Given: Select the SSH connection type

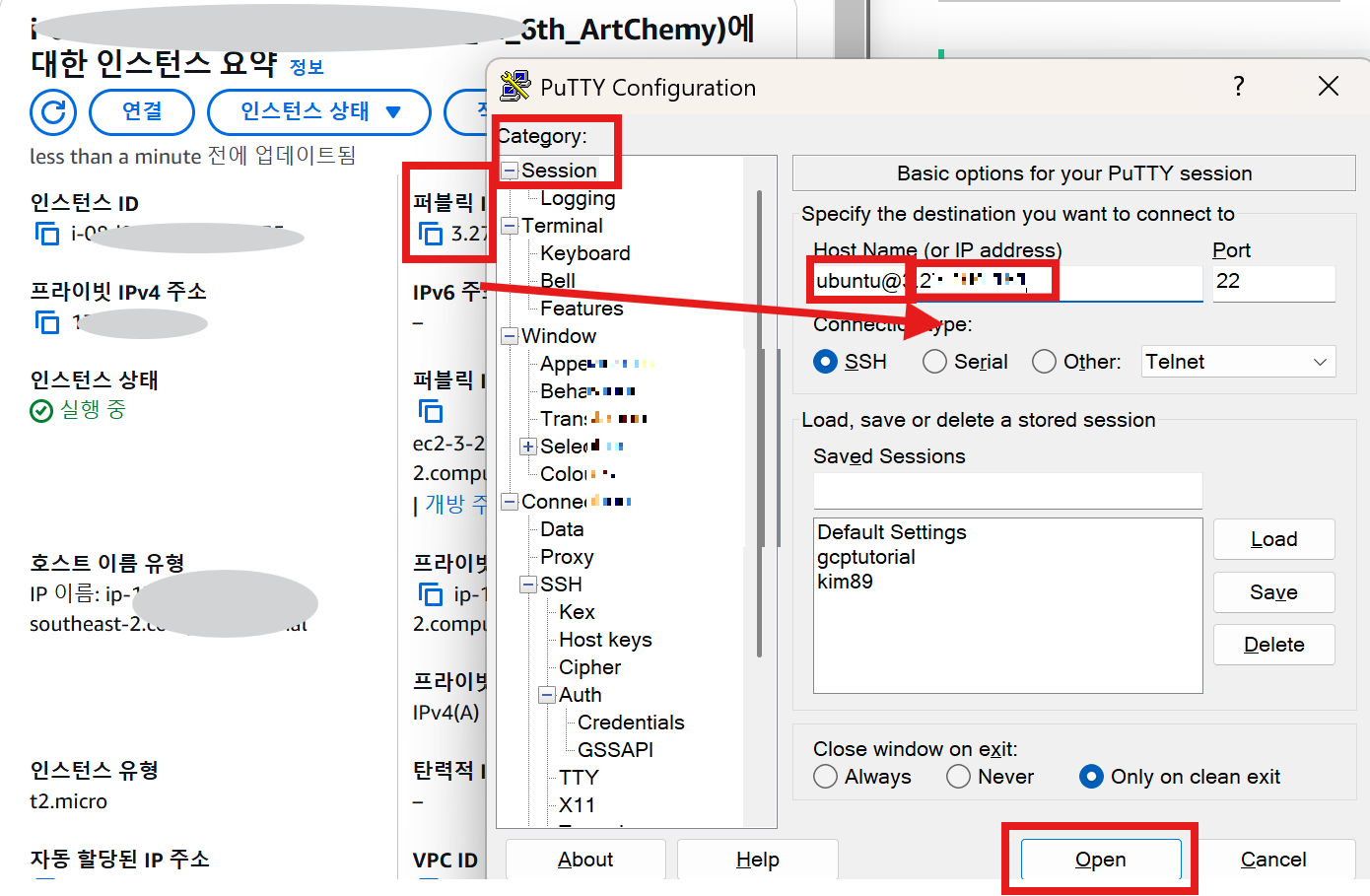Looking at the screenshot, I should [826, 362].
